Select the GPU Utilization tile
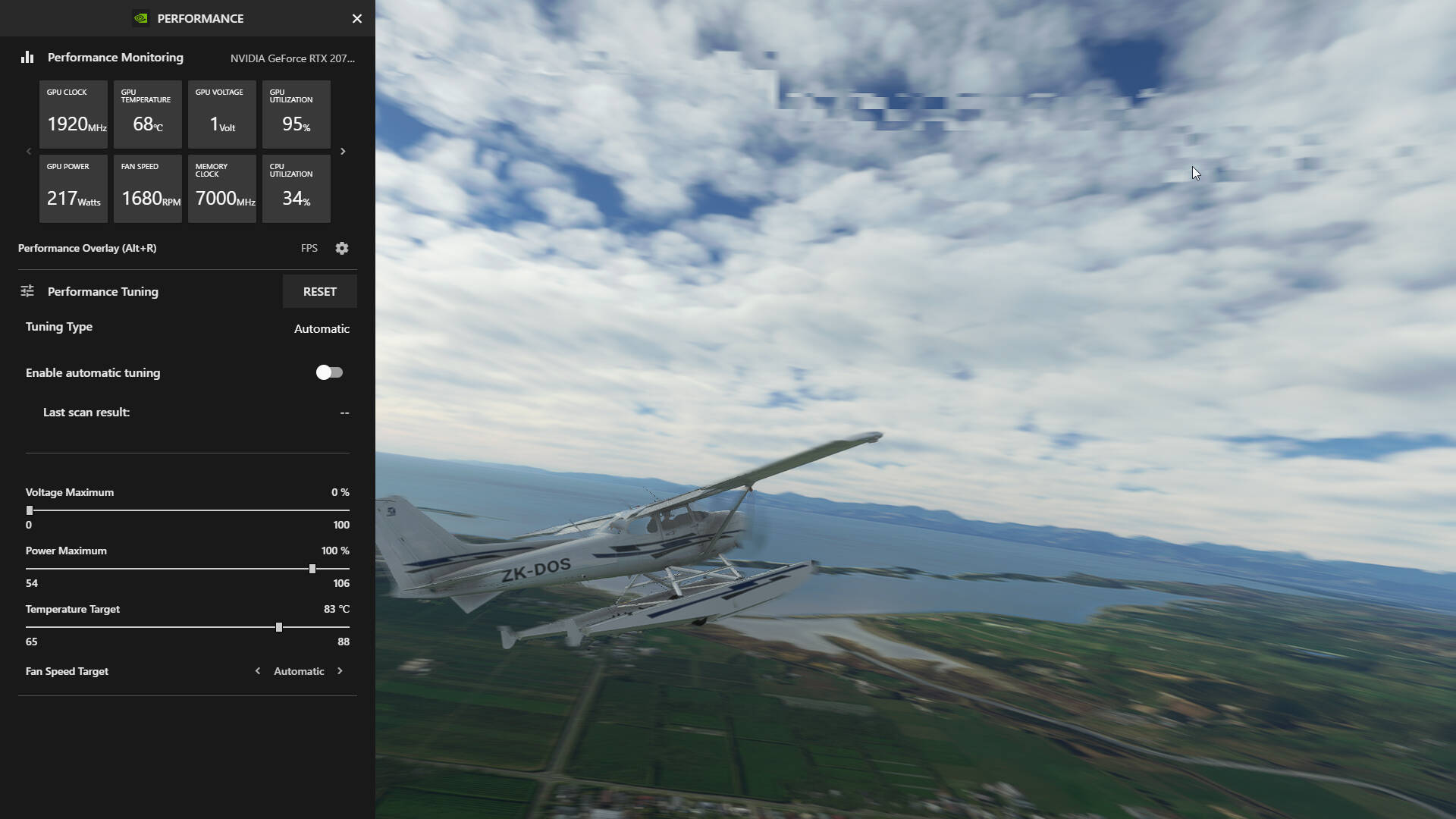 [x=296, y=115]
